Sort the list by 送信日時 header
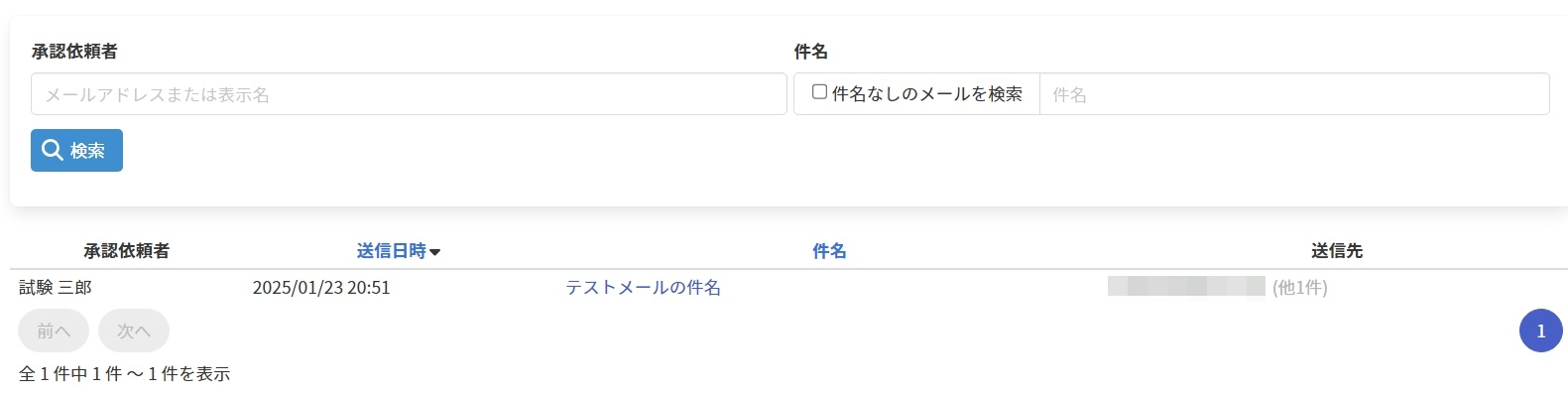This screenshot has width=1568, height=397. tap(391, 251)
